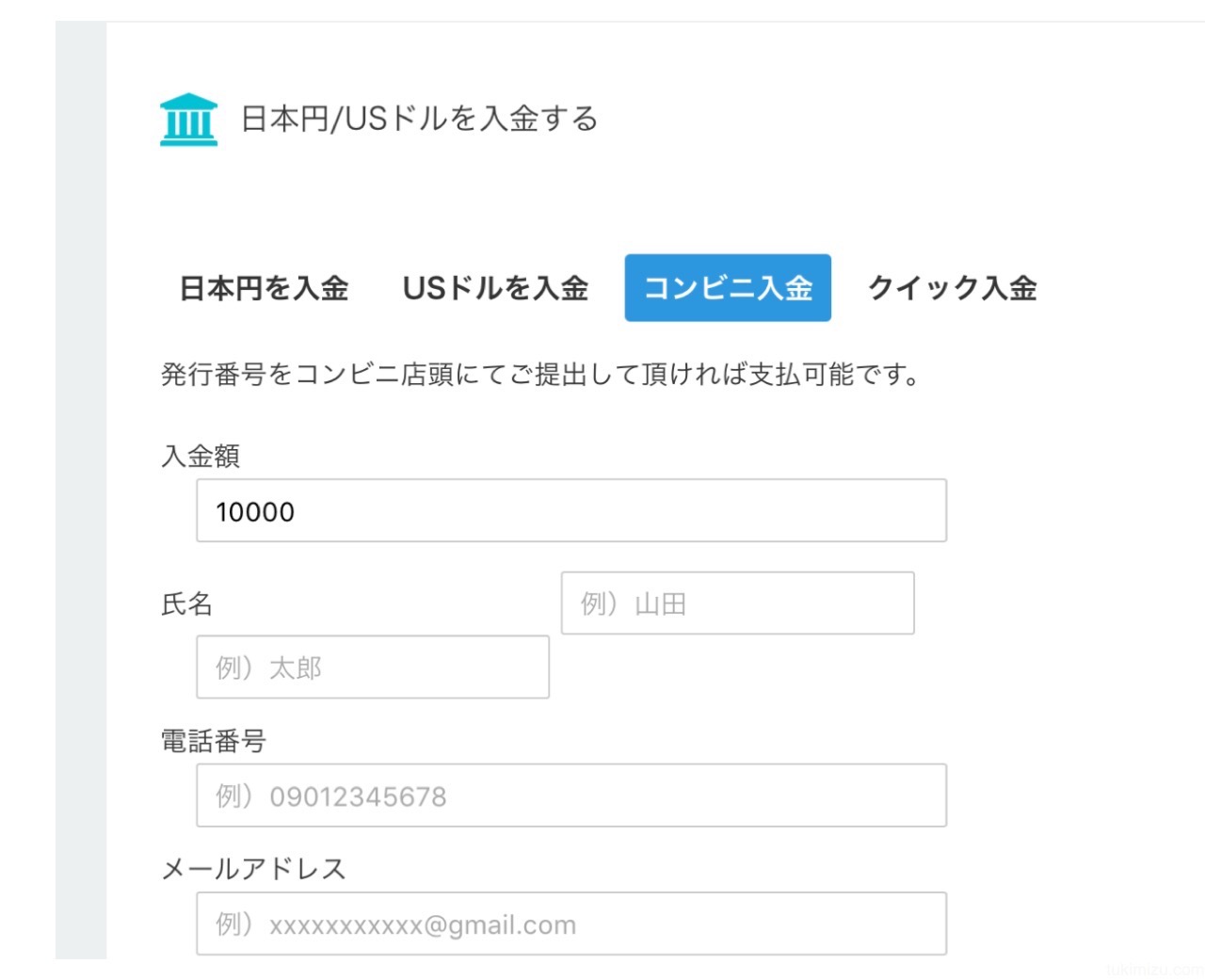1205x980 pixels.
Task: Focus the メールアドレス input field
Action: coord(571,924)
